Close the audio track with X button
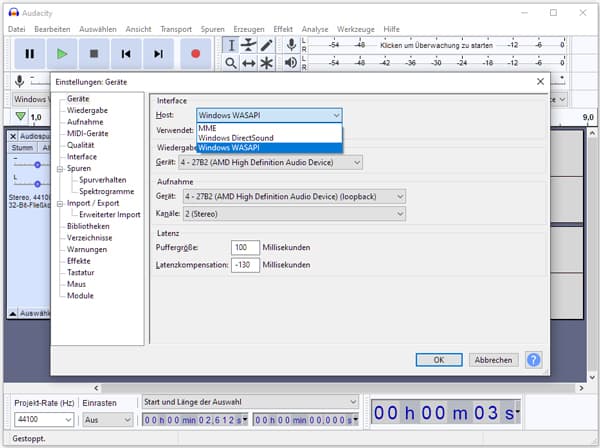 point(13,137)
